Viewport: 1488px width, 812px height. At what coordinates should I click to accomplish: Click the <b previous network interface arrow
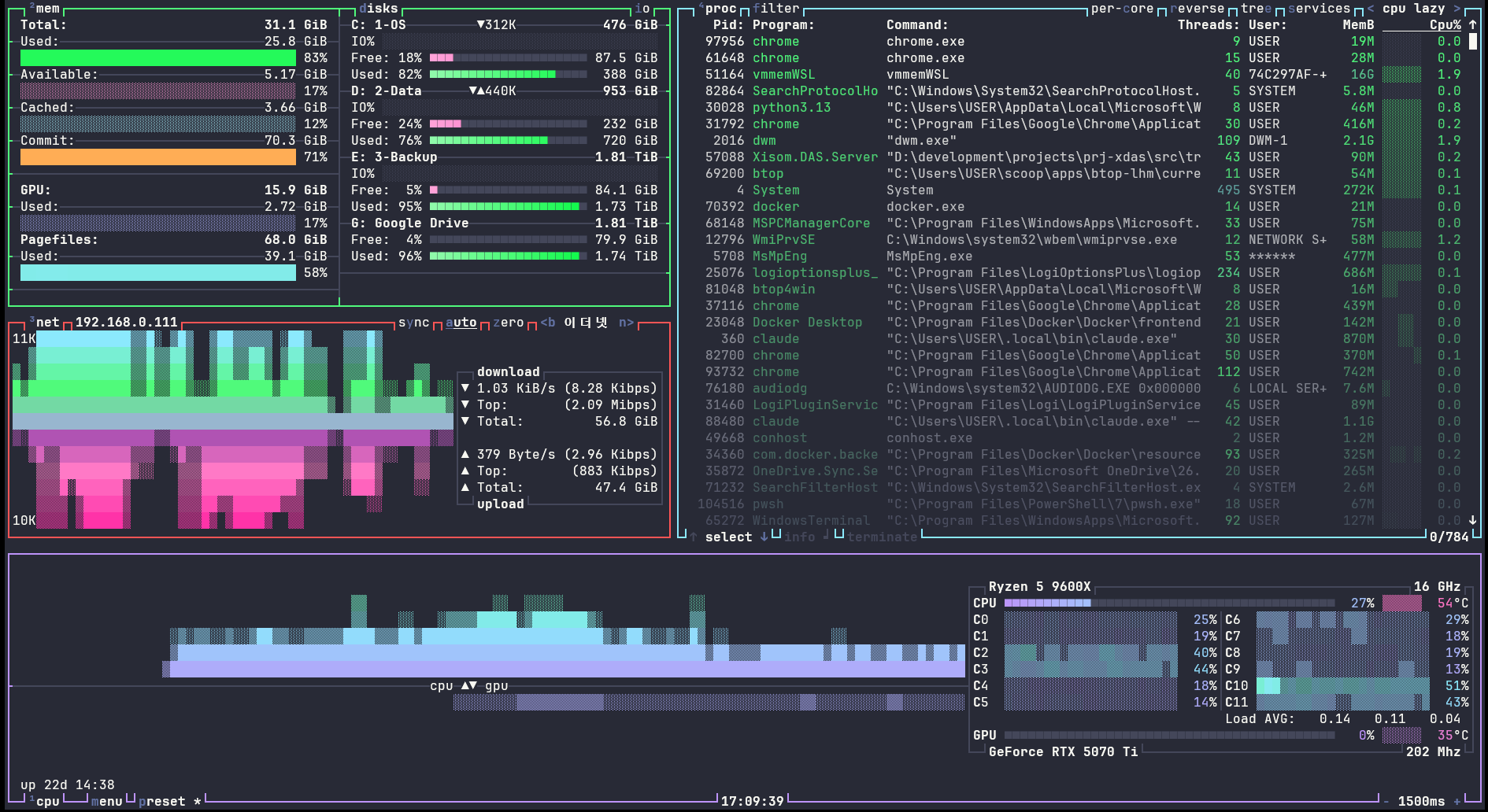coord(547,323)
